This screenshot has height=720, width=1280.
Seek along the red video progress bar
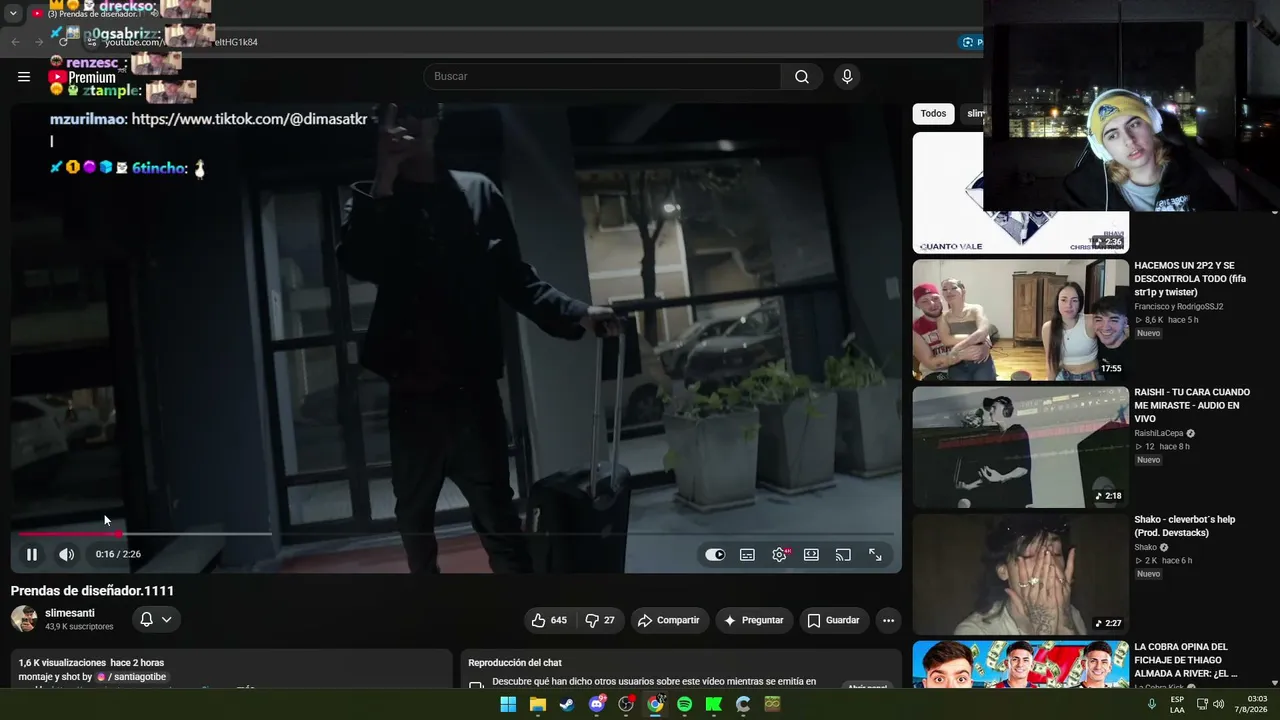[456, 534]
